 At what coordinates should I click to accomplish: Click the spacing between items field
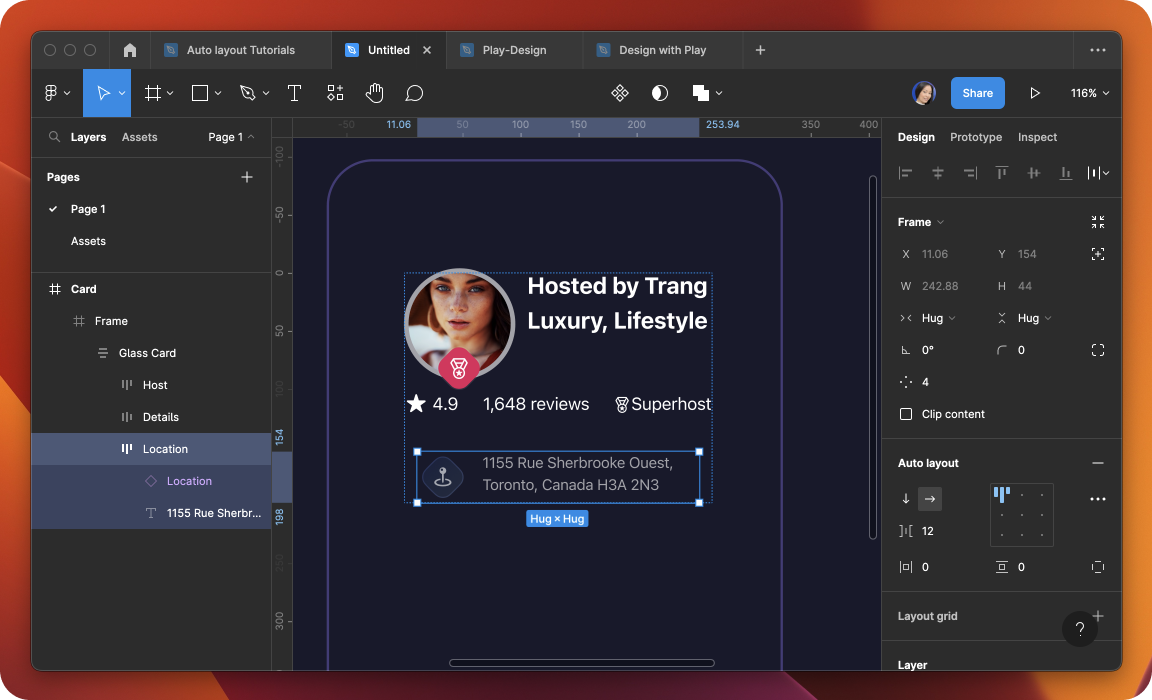[927, 531]
